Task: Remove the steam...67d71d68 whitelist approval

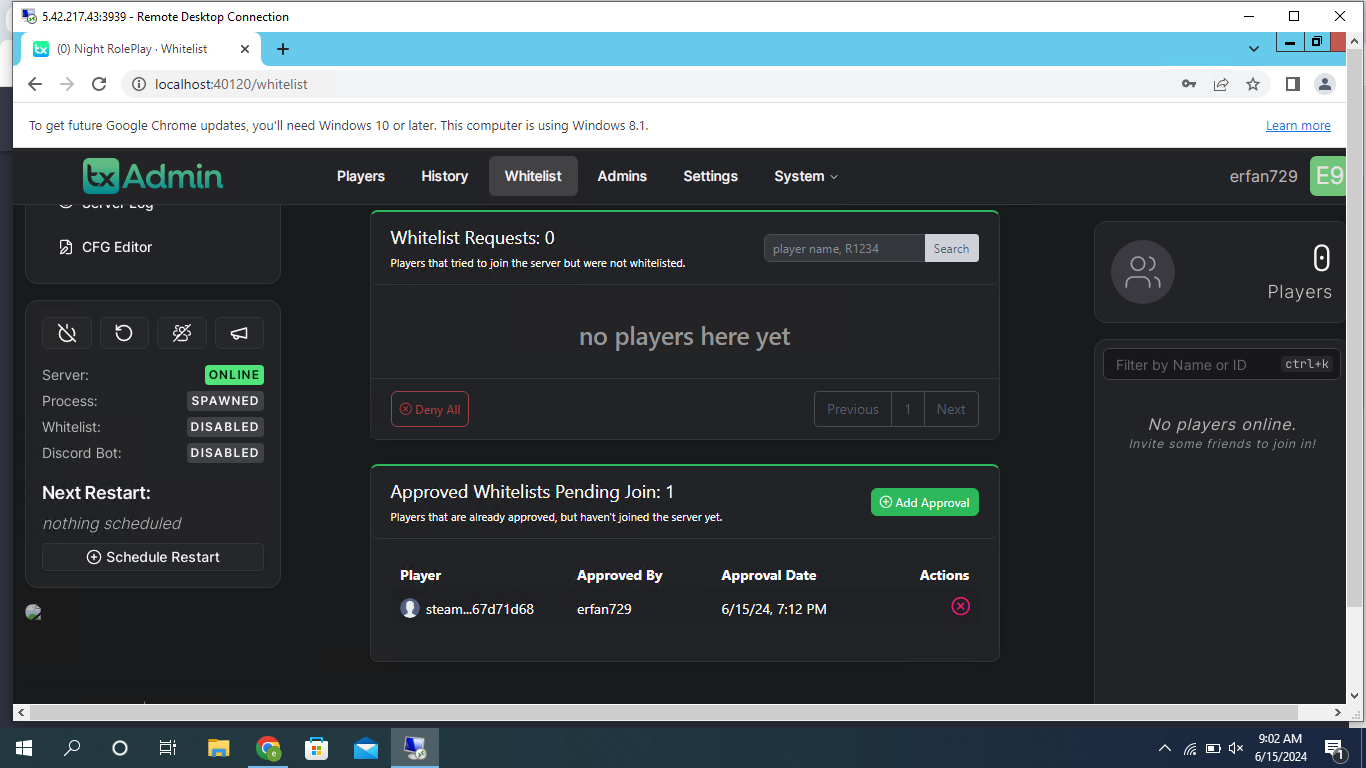Action: click(x=960, y=606)
